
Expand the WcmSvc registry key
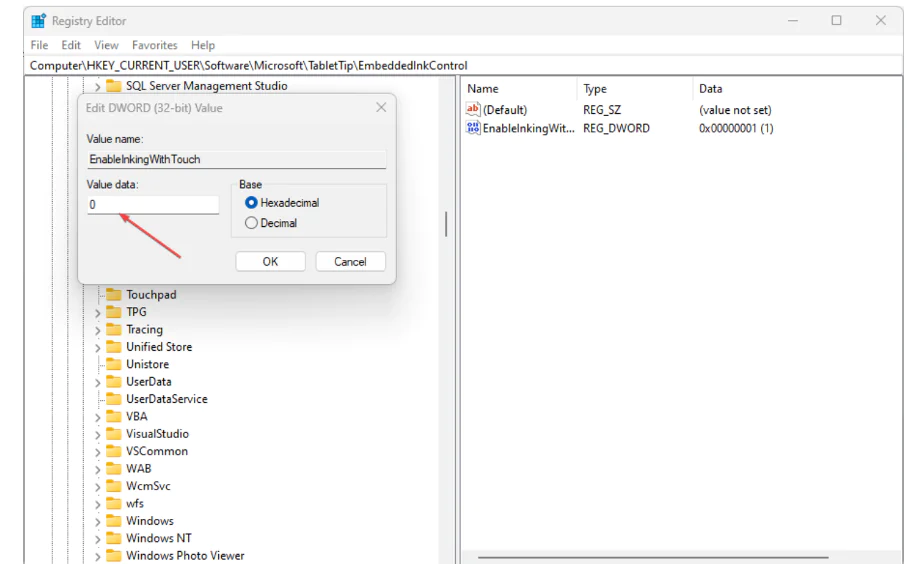(x=97, y=486)
